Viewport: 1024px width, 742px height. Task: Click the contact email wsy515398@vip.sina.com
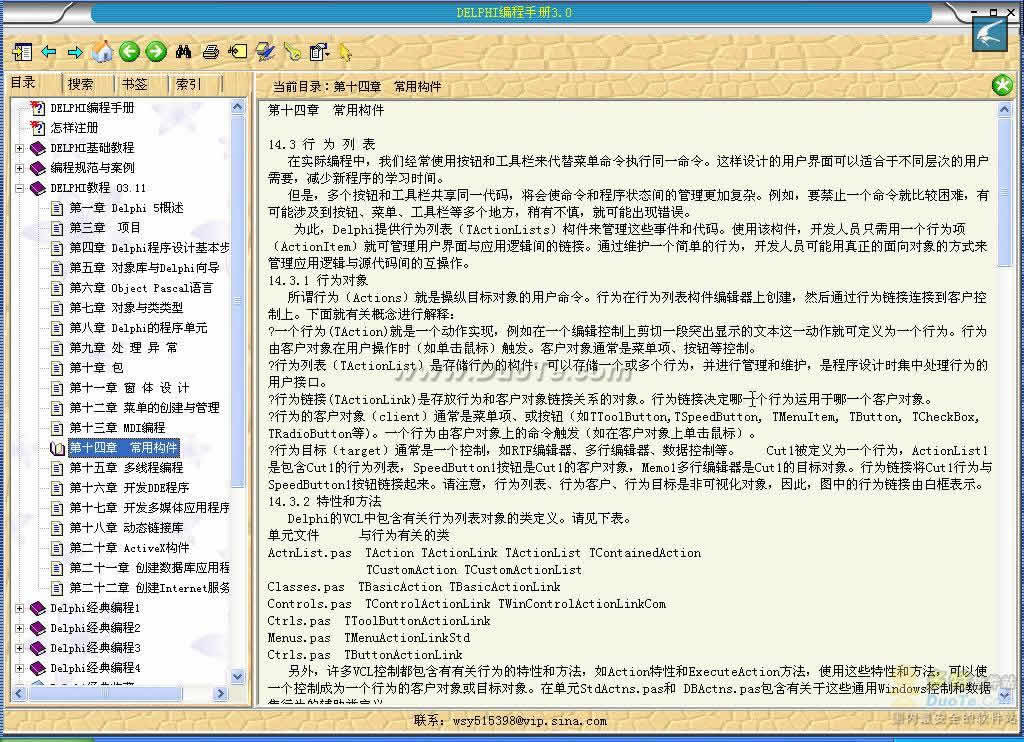(x=529, y=720)
